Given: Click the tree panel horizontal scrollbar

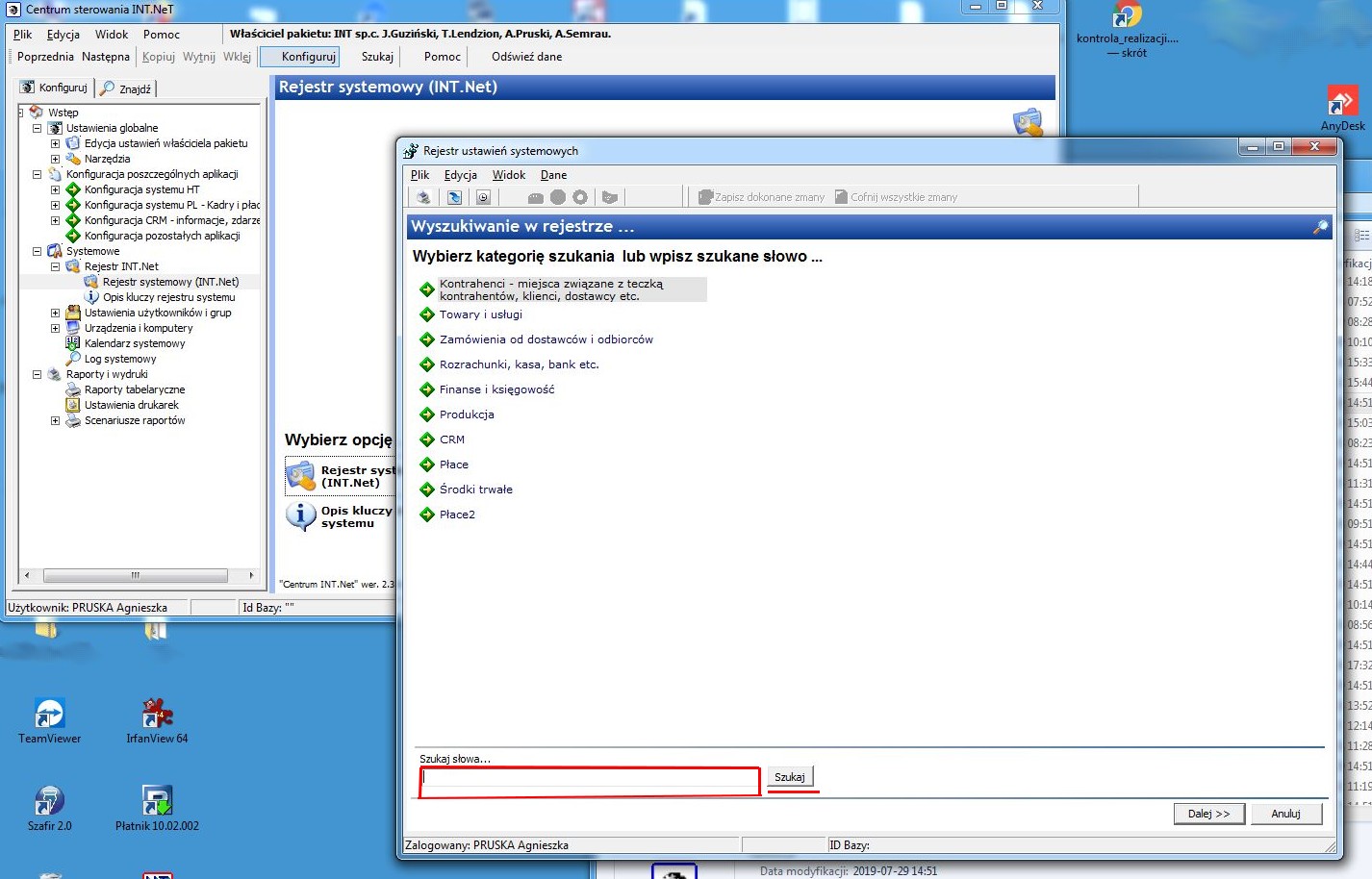Looking at the screenshot, I should click(136, 575).
